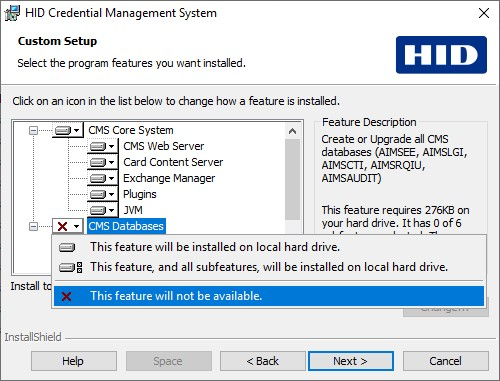Click the Custom Setup heading
This screenshot has height=381, width=500.
[57, 41]
